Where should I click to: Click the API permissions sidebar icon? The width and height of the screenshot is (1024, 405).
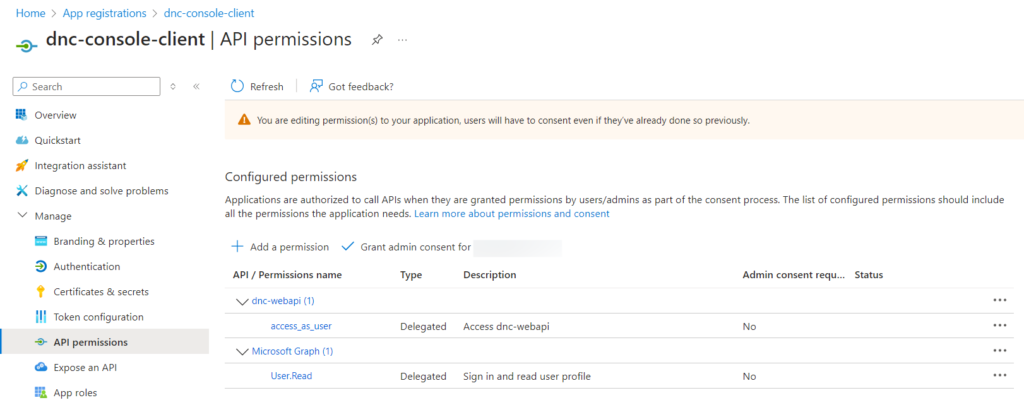click(x=40, y=342)
